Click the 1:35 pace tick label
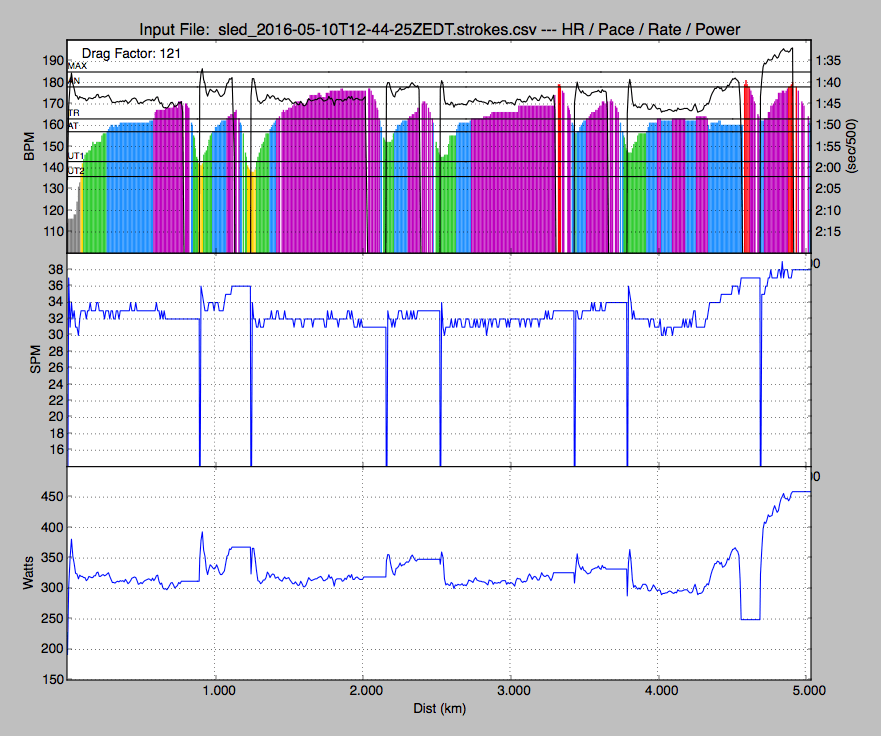This screenshot has height=736, width=881. pos(830,61)
